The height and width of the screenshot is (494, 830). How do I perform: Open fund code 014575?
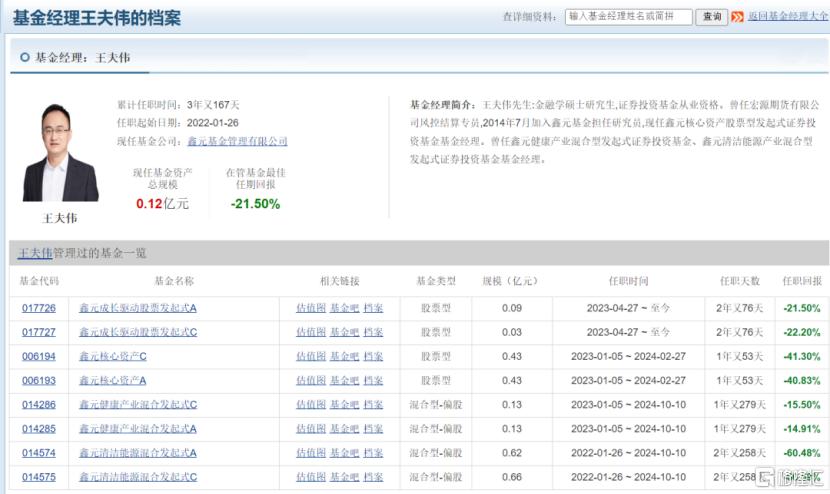pos(39,477)
